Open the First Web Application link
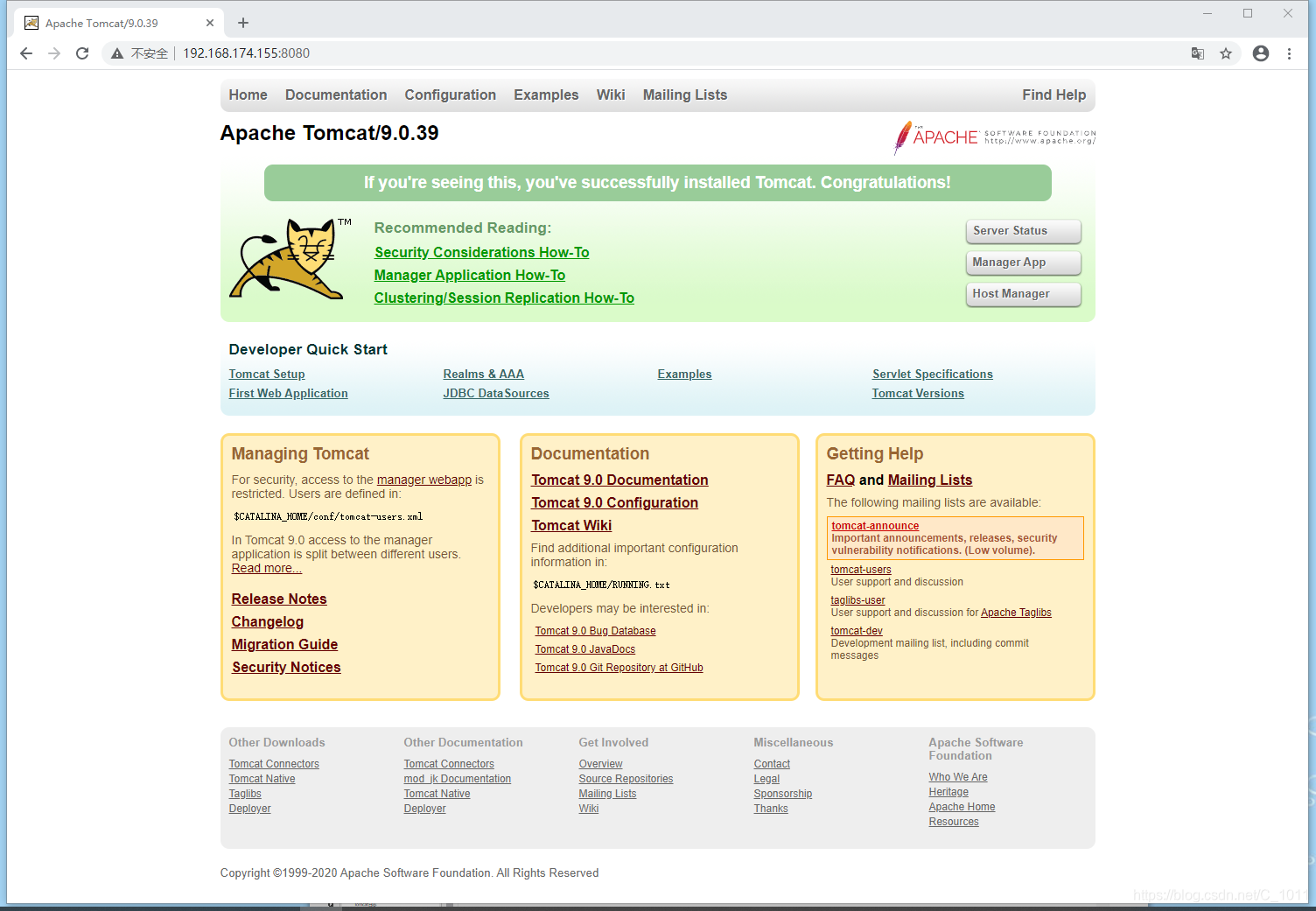This screenshot has height=911, width=1316. point(289,393)
